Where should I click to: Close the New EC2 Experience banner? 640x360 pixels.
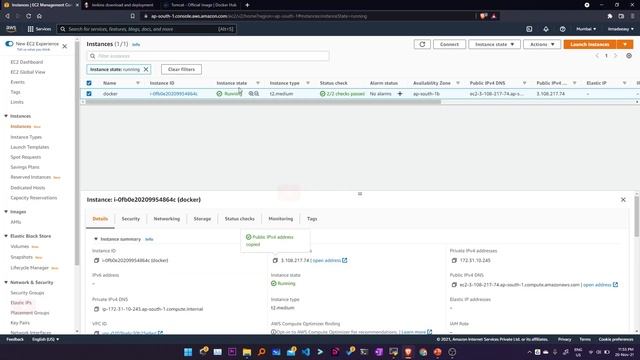[64, 46]
